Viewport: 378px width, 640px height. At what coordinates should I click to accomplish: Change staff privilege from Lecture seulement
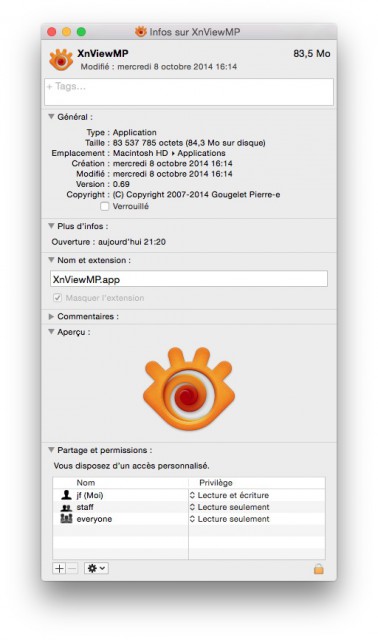pyautogui.click(x=229, y=507)
